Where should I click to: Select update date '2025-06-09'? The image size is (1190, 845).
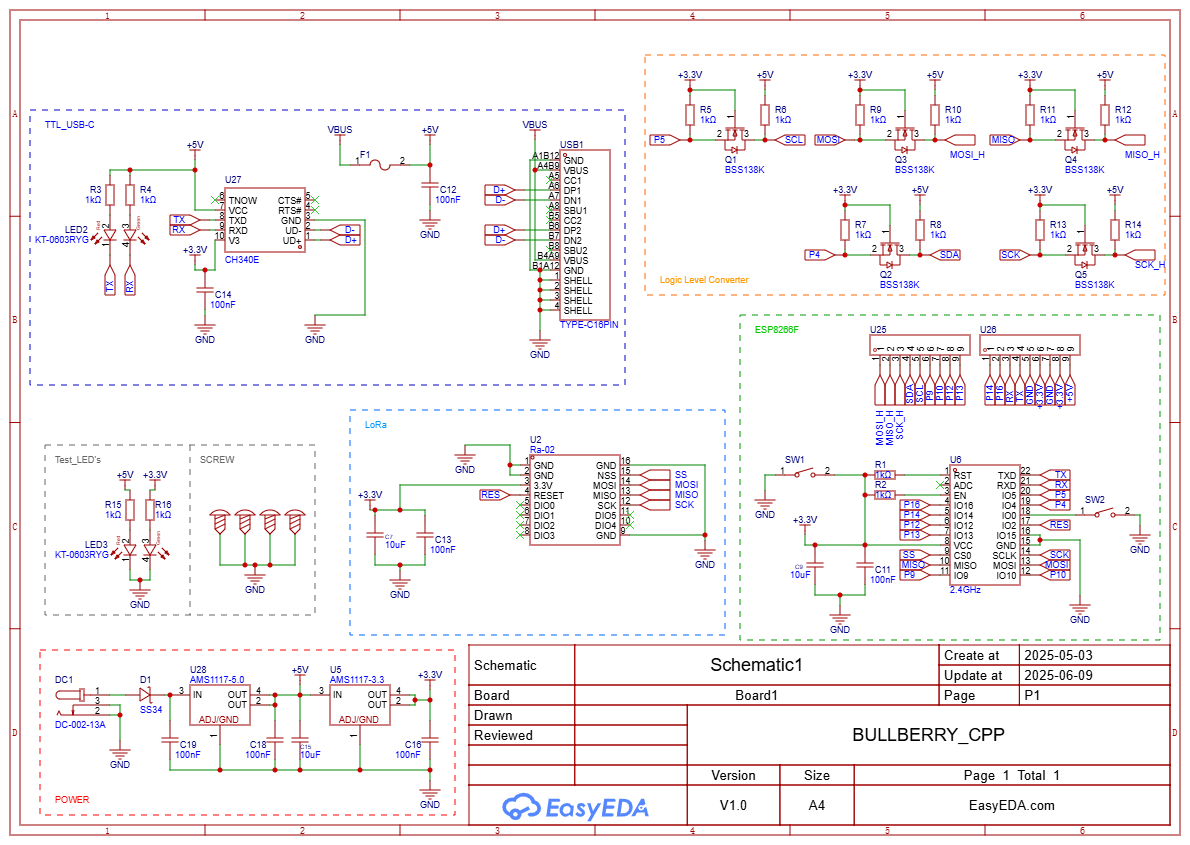coord(1058,676)
